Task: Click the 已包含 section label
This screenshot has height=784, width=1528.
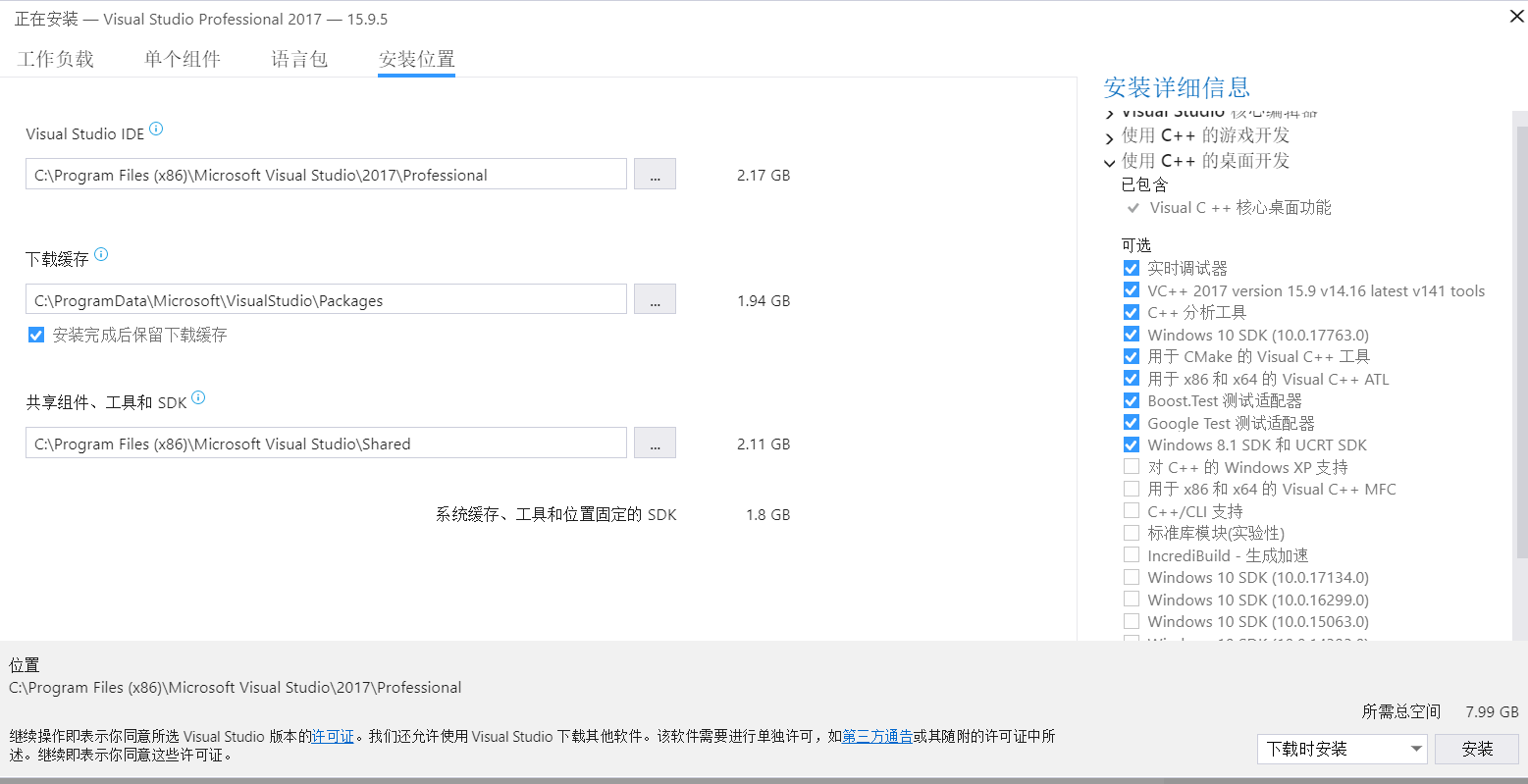Action: click(x=1144, y=183)
